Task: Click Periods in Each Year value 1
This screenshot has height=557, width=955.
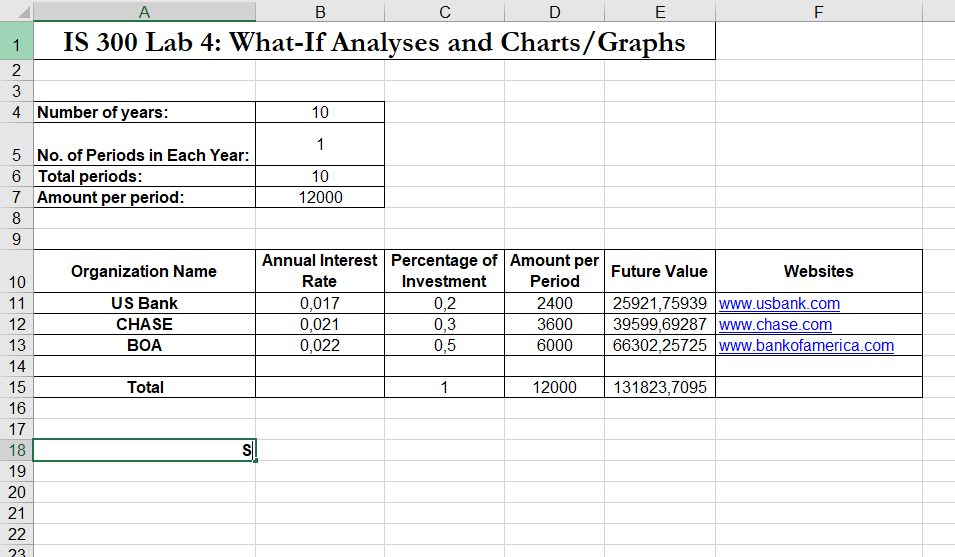Action: click(x=320, y=144)
